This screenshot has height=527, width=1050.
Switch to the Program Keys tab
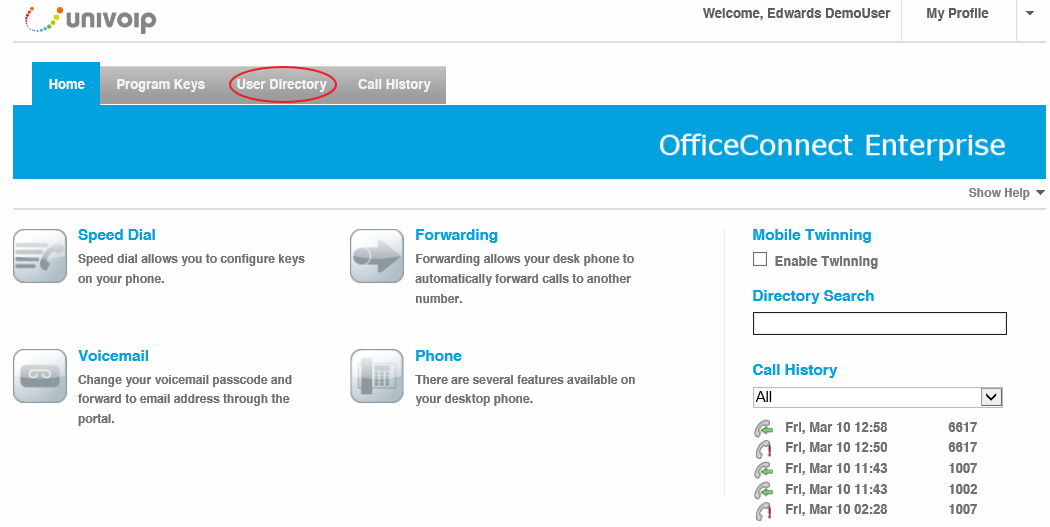[x=161, y=84]
